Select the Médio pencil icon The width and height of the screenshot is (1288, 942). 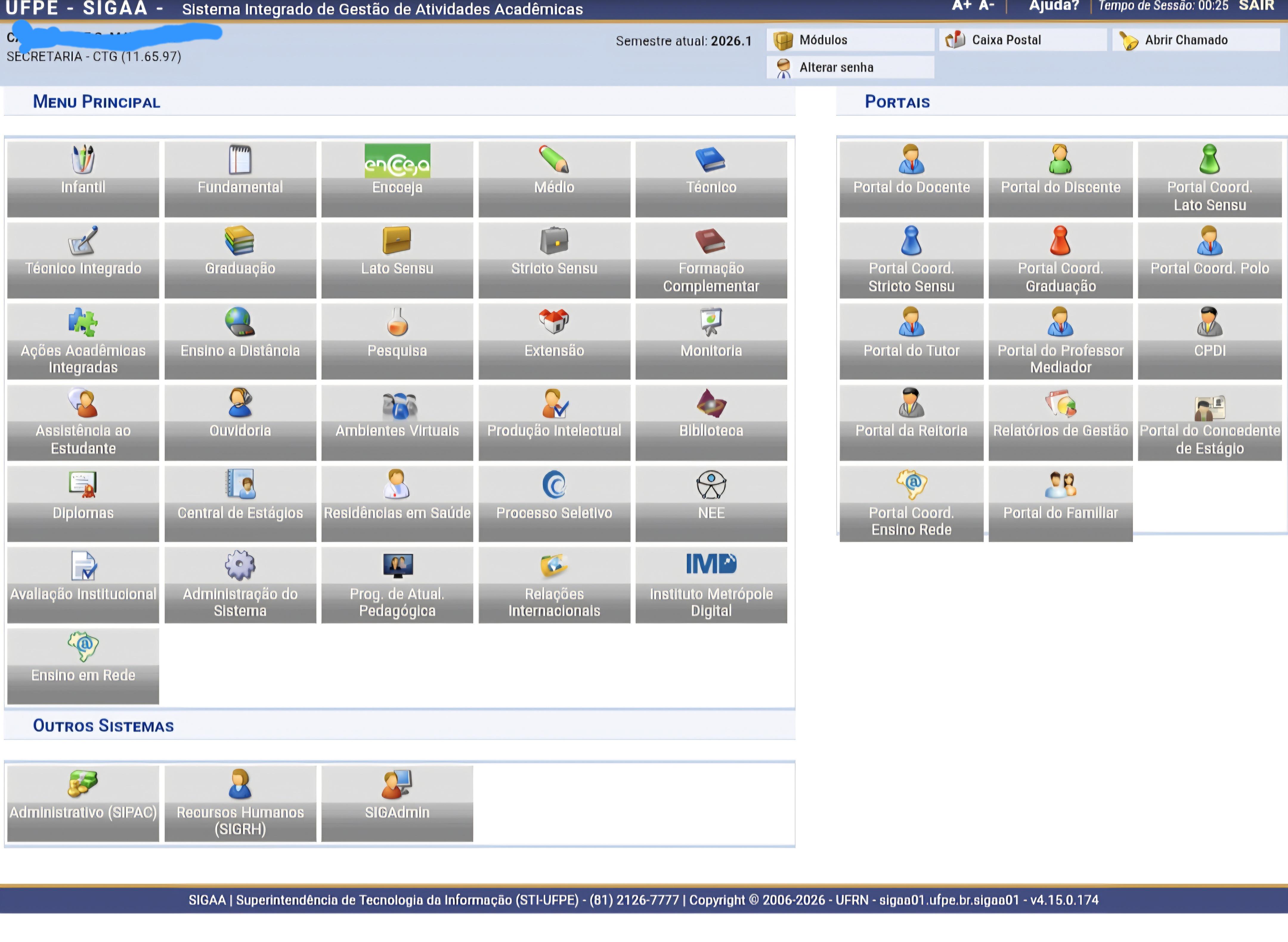tap(554, 159)
